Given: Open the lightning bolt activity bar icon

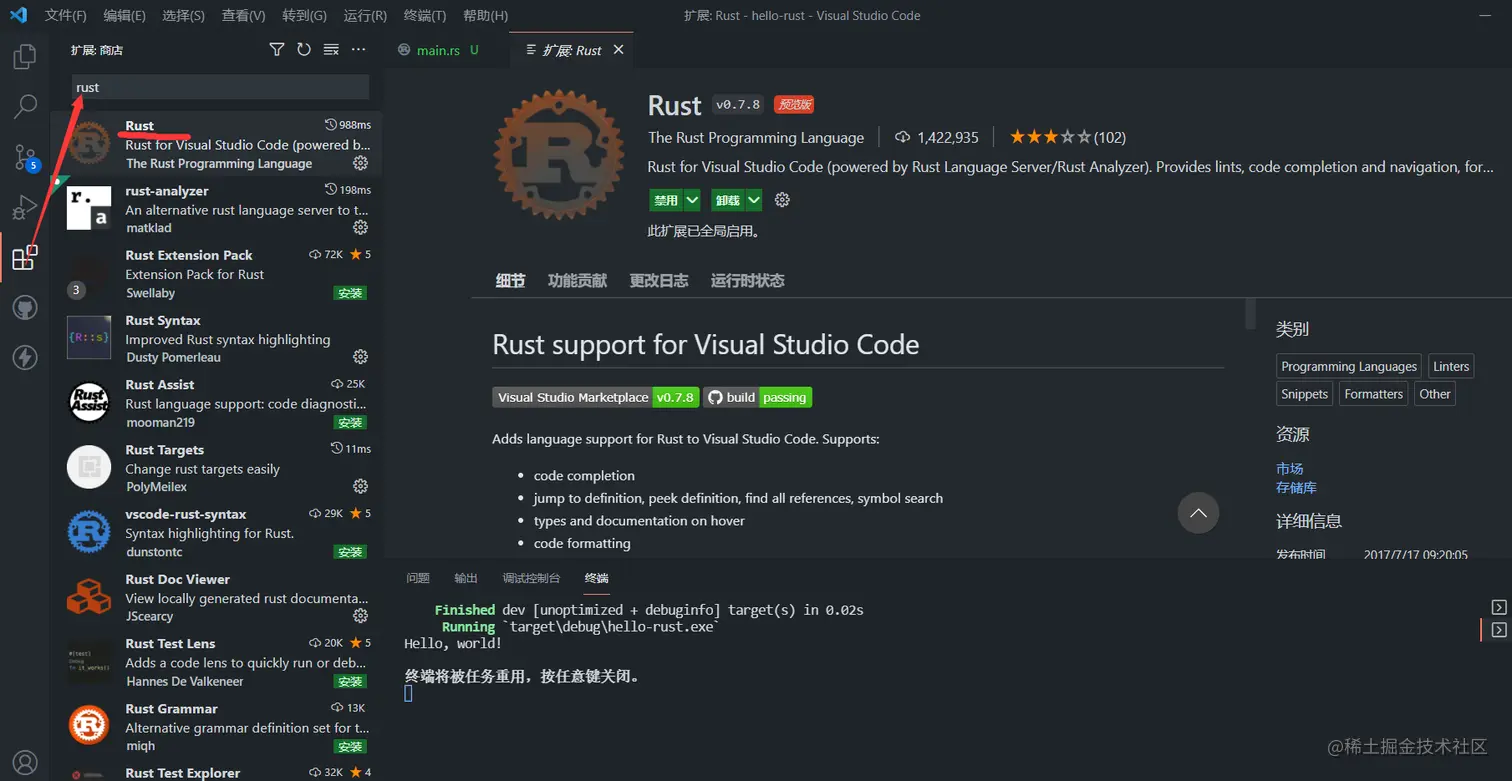Looking at the screenshot, I should tap(25, 357).
